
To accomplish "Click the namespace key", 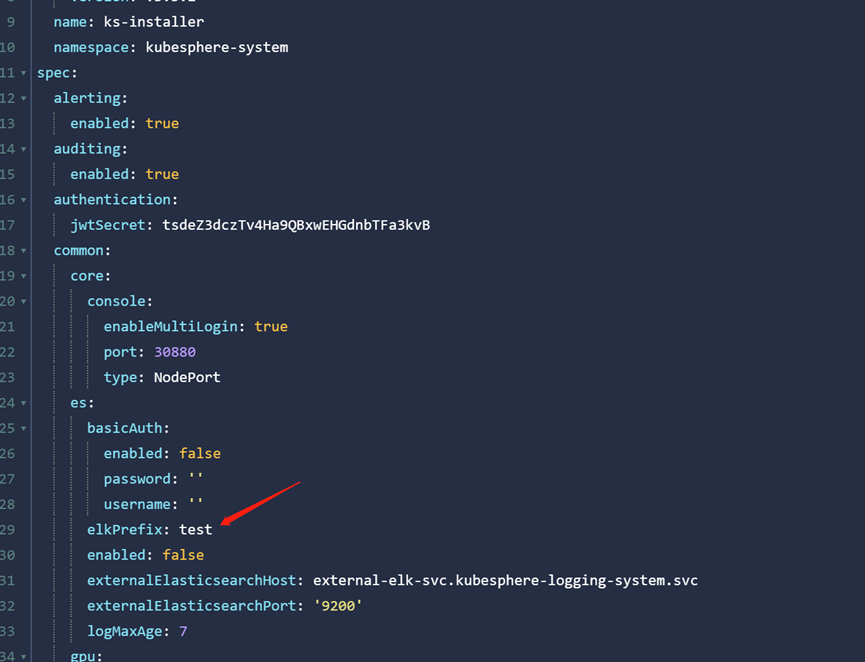I will coord(91,47).
